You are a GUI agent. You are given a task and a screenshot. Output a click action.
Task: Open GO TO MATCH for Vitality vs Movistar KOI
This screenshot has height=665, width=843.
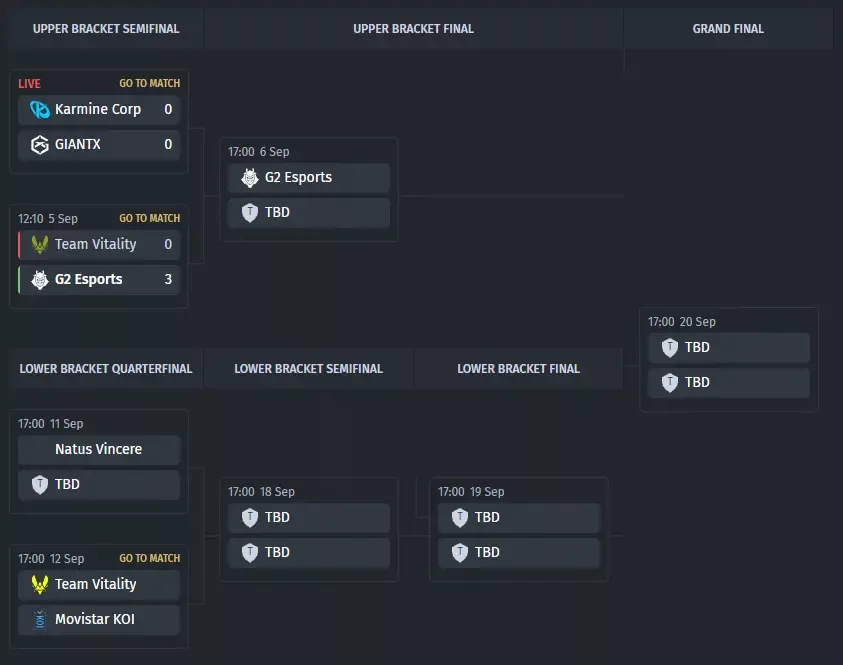click(149, 559)
